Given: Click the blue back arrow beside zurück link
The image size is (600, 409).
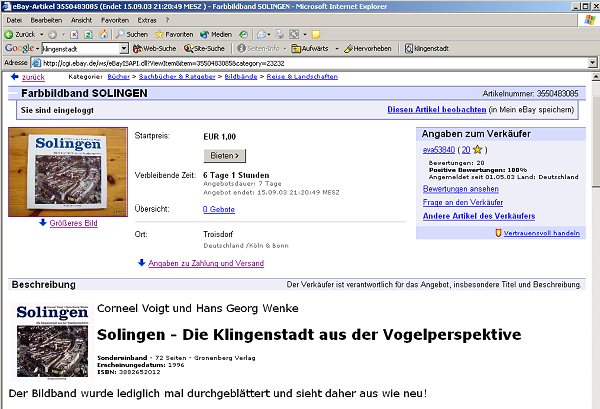Looking at the screenshot, I should point(15,77).
